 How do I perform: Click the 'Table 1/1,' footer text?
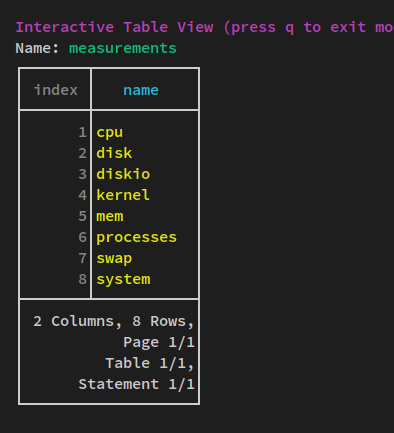tap(150, 363)
